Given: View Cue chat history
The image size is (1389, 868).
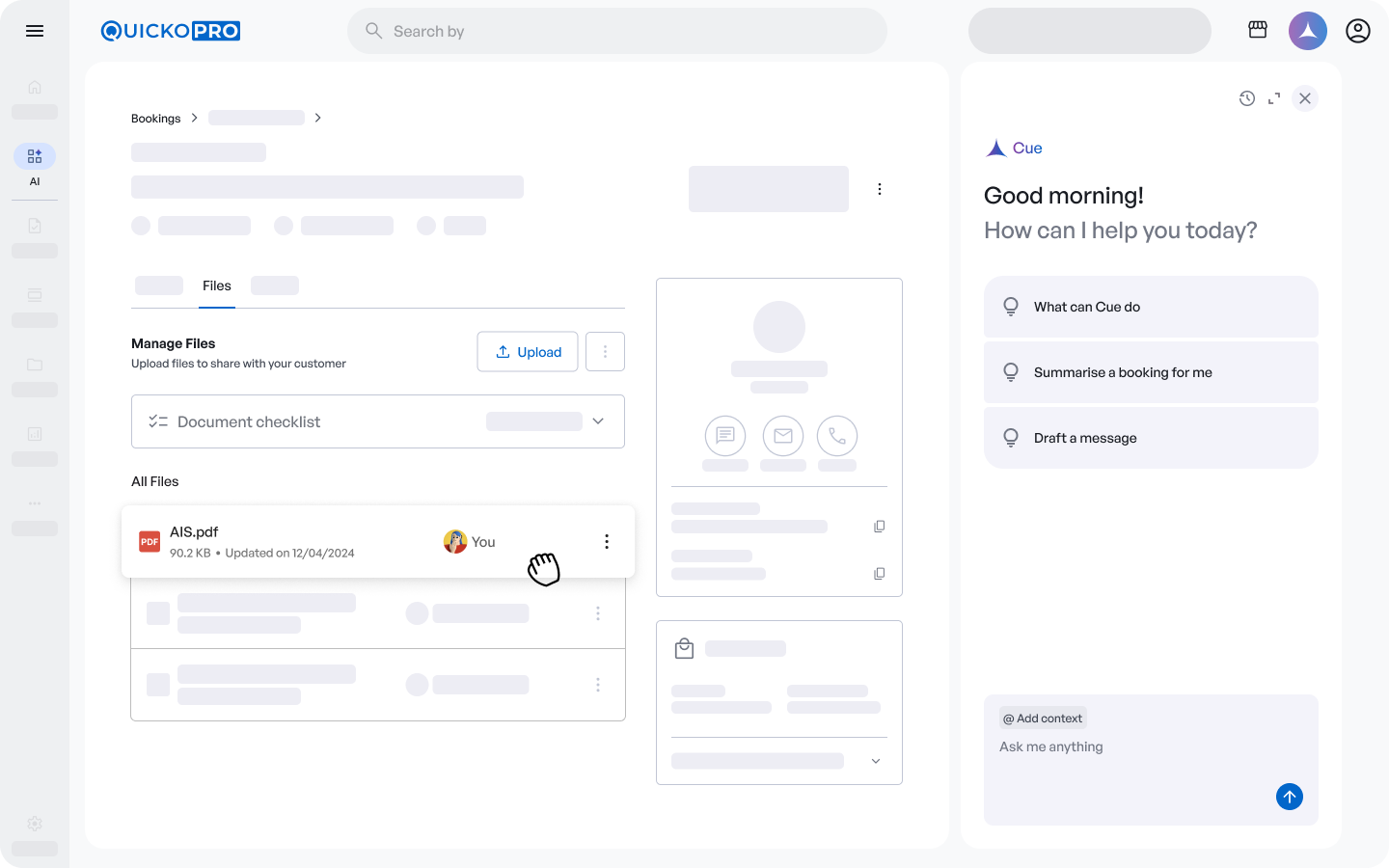Looking at the screenshot, I should click(1247, 98).
